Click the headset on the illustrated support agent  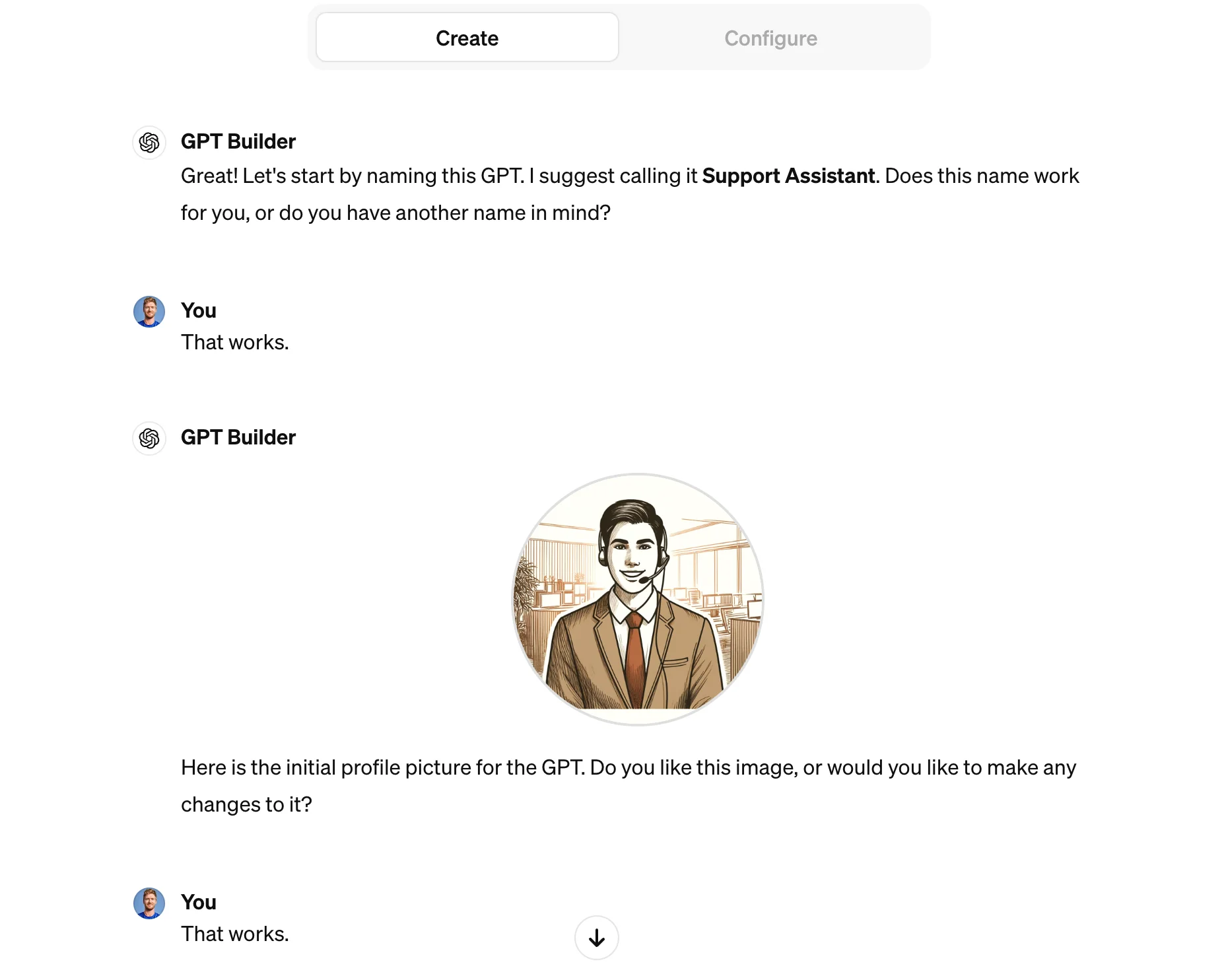[x=655, y=567]
